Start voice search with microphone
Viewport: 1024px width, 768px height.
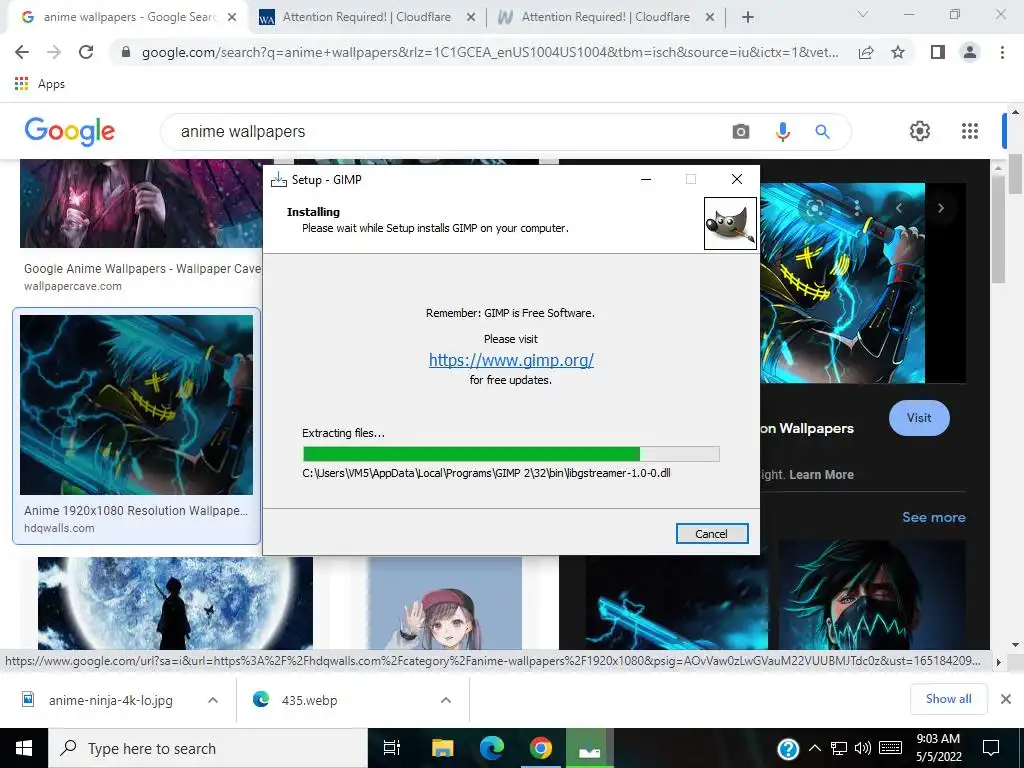click(782, 132)
